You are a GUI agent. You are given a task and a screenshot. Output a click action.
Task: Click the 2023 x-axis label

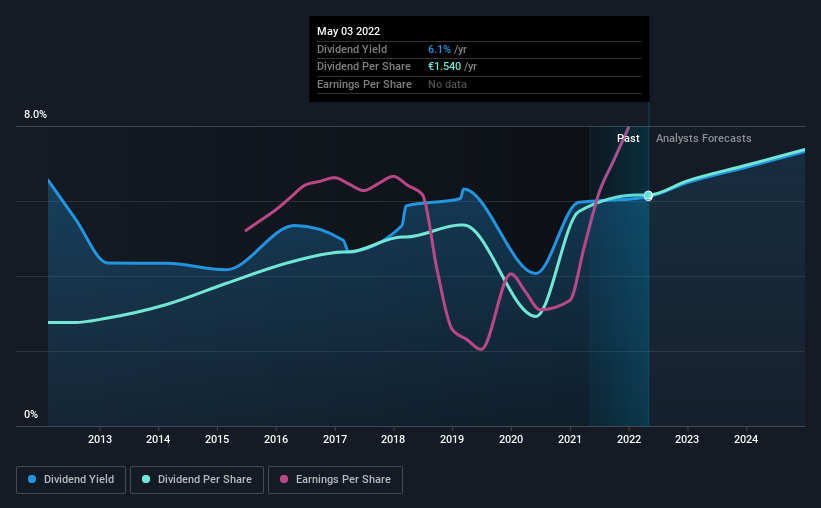[x=687, y=439]
